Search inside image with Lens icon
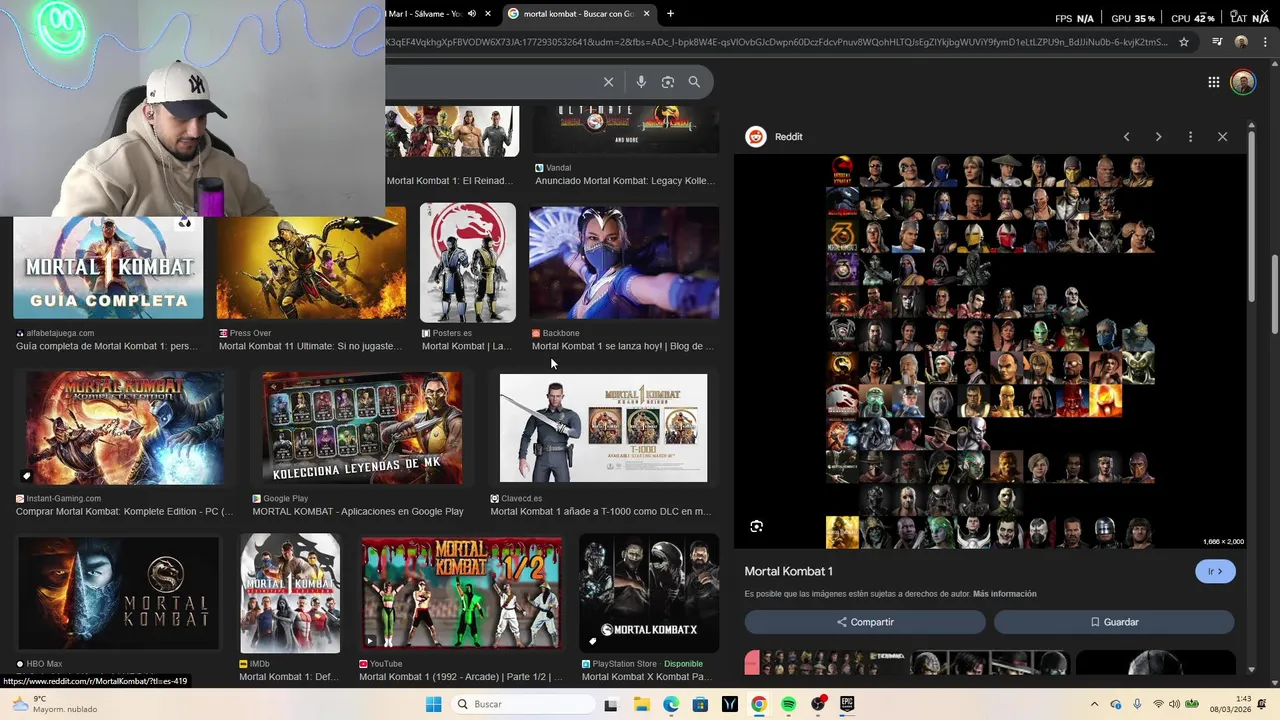1280x720 pixels. tap(757, 526)
